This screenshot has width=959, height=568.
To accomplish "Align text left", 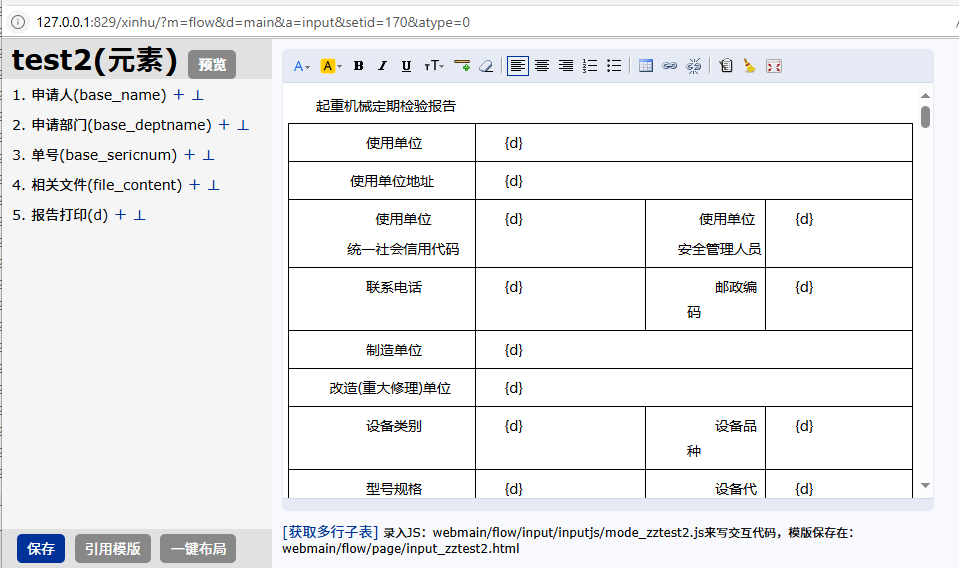I will [517, 66].
